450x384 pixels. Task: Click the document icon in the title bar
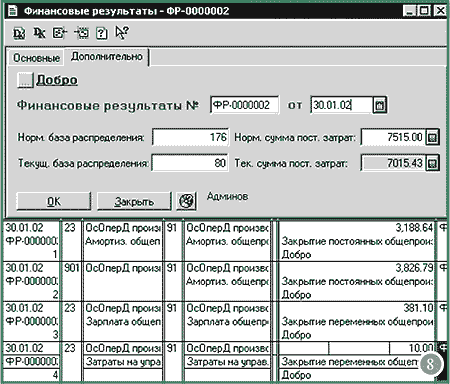click(13, 11)
